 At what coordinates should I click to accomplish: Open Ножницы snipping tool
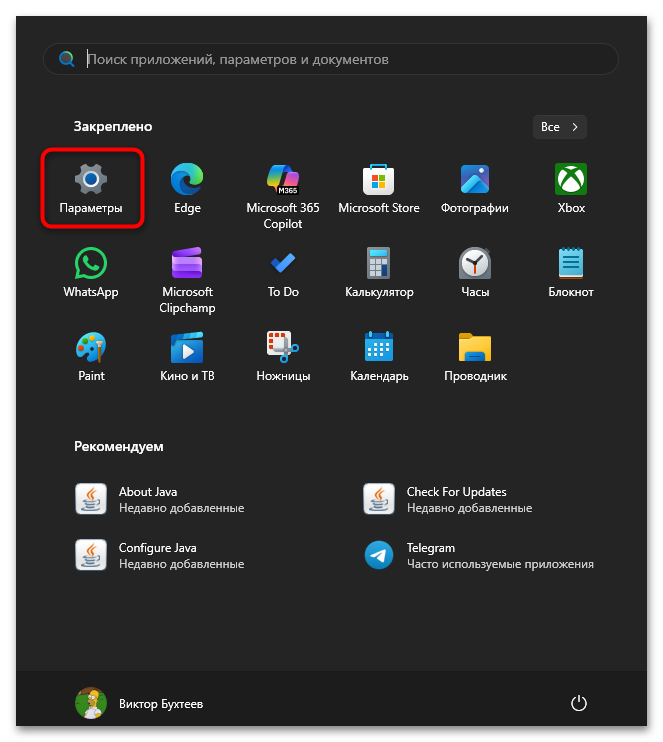283,357
